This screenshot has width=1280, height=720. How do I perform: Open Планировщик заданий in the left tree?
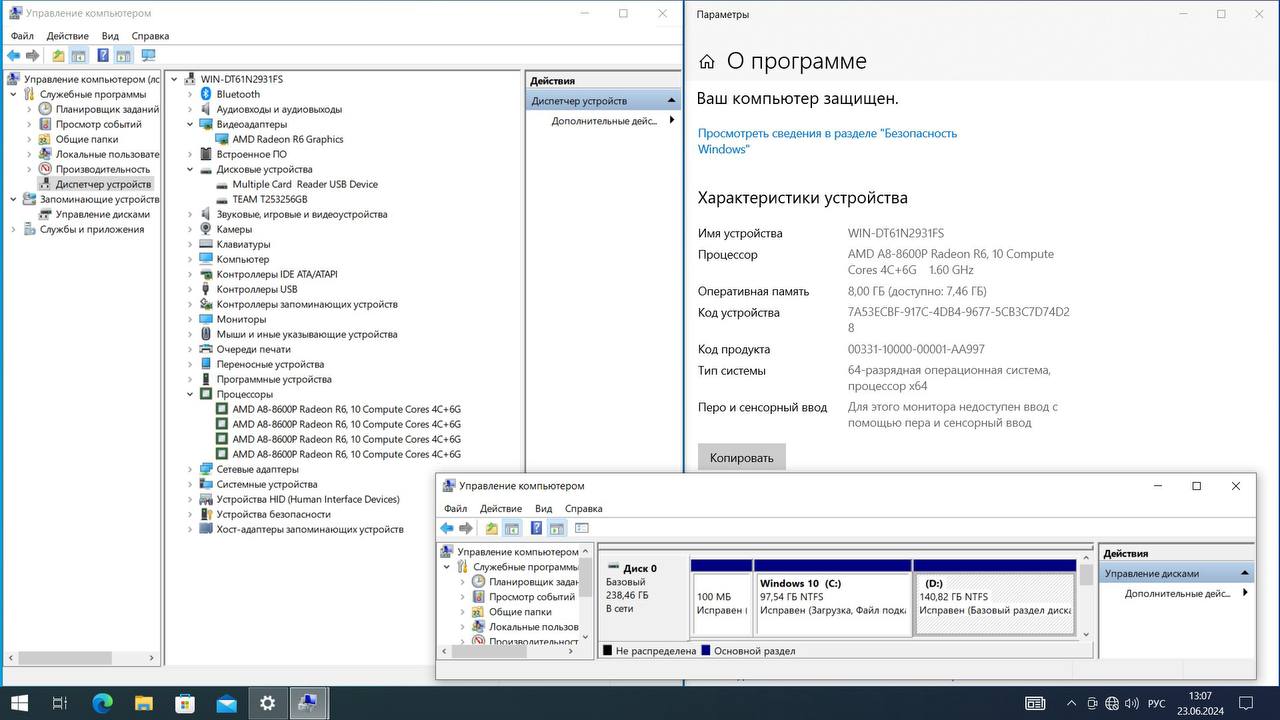tap(107, 109)
